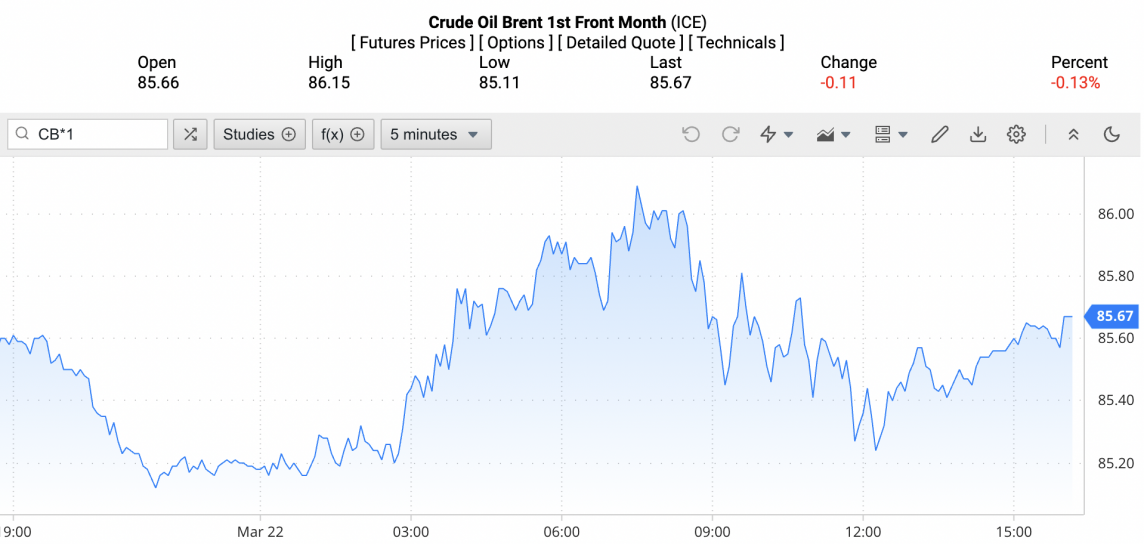This screenshot has width=1144, height=544.
Task: Open the drawing pencil tool
Action: tap(939, 134)
